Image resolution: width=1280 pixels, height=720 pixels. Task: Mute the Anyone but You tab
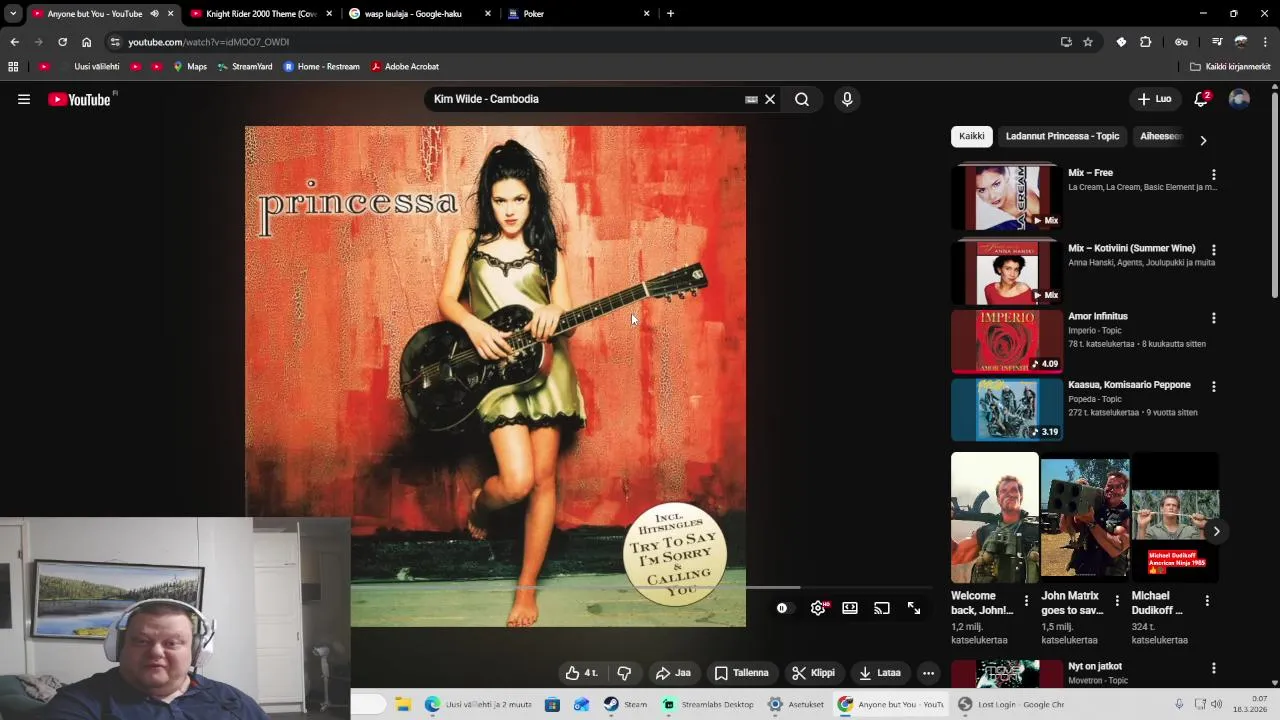pos(154,14)
